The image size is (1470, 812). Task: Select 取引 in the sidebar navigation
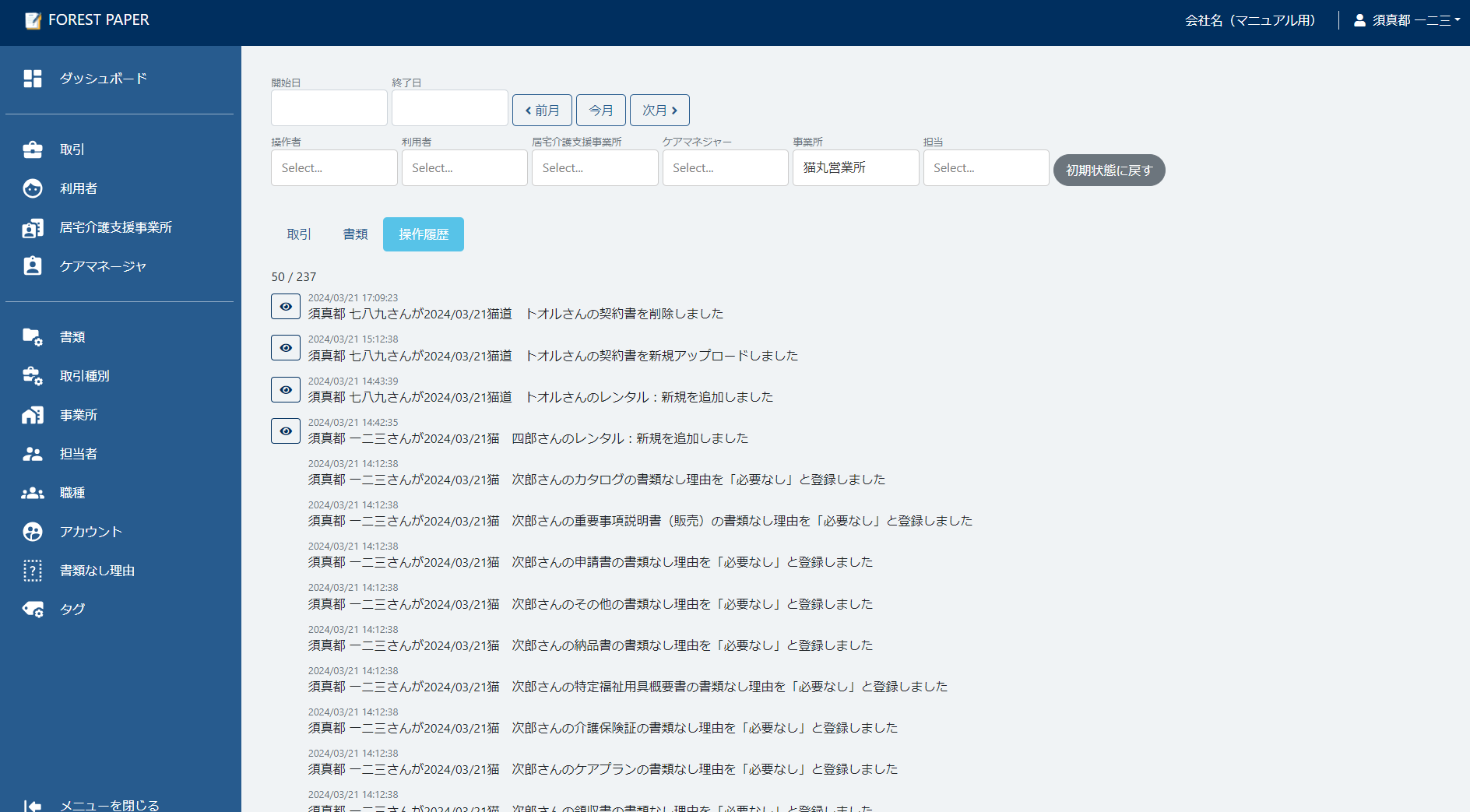click(x=72, y=149)
